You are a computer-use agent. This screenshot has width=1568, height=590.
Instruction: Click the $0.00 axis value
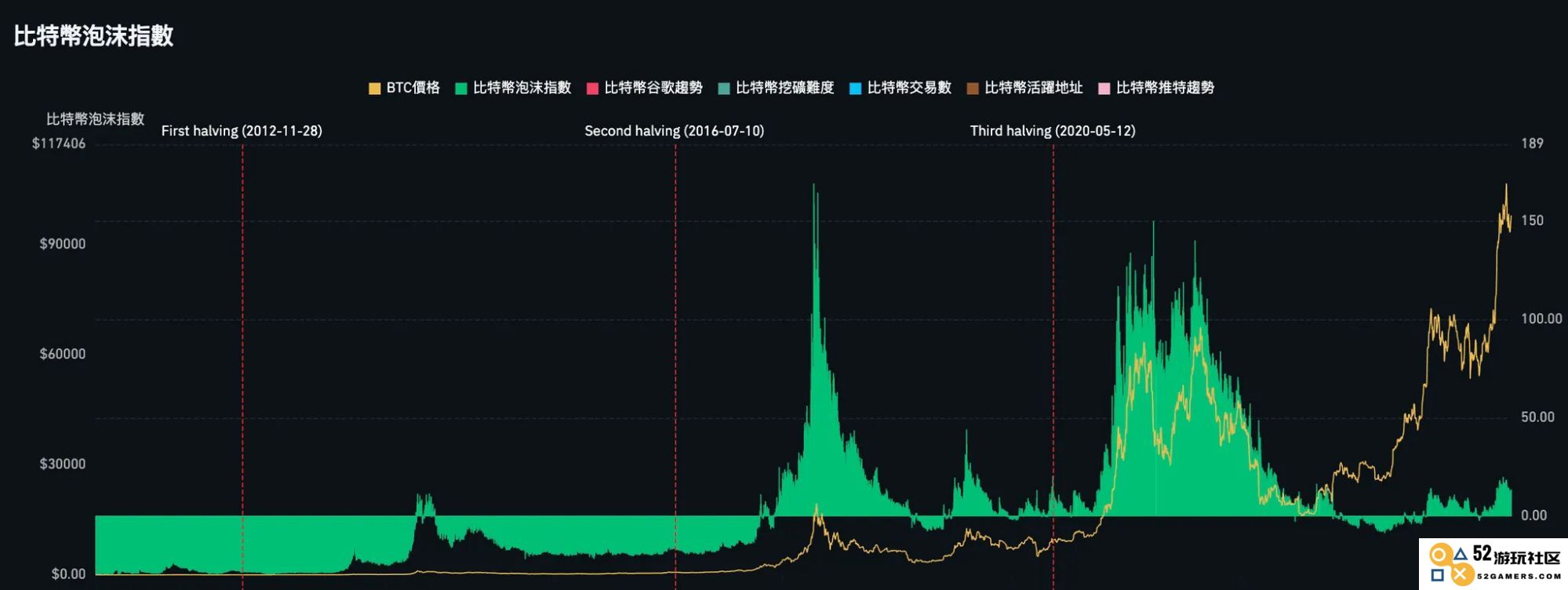coord(68,574)
